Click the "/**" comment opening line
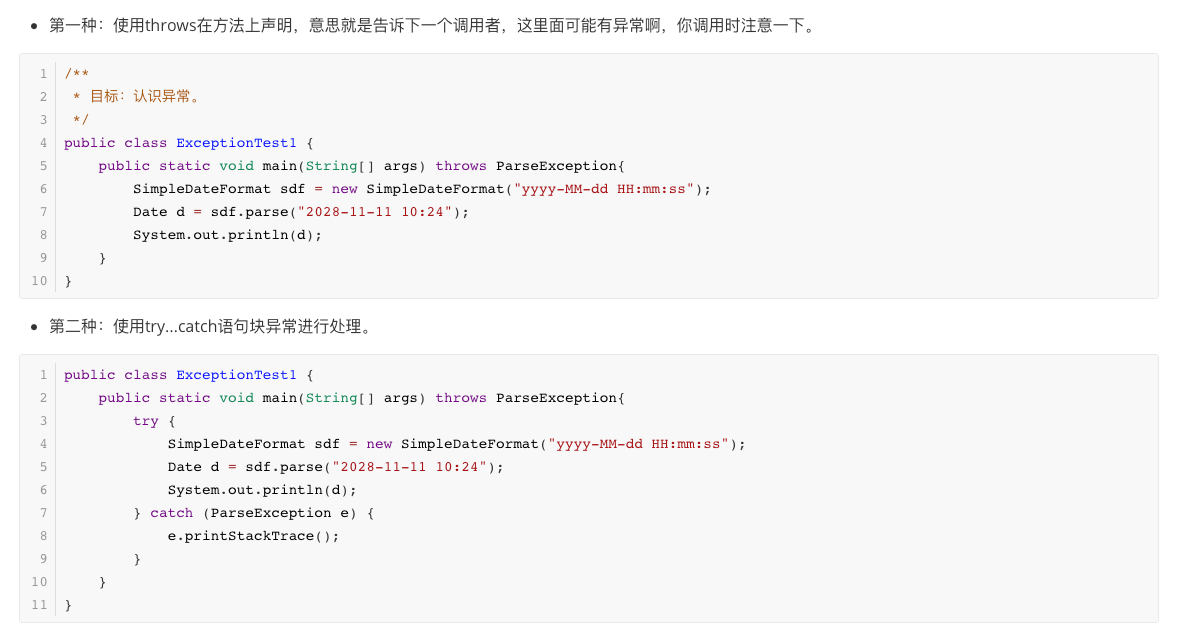The height and width of the screenshot is (636, 1196). click(x=77, y=74)
